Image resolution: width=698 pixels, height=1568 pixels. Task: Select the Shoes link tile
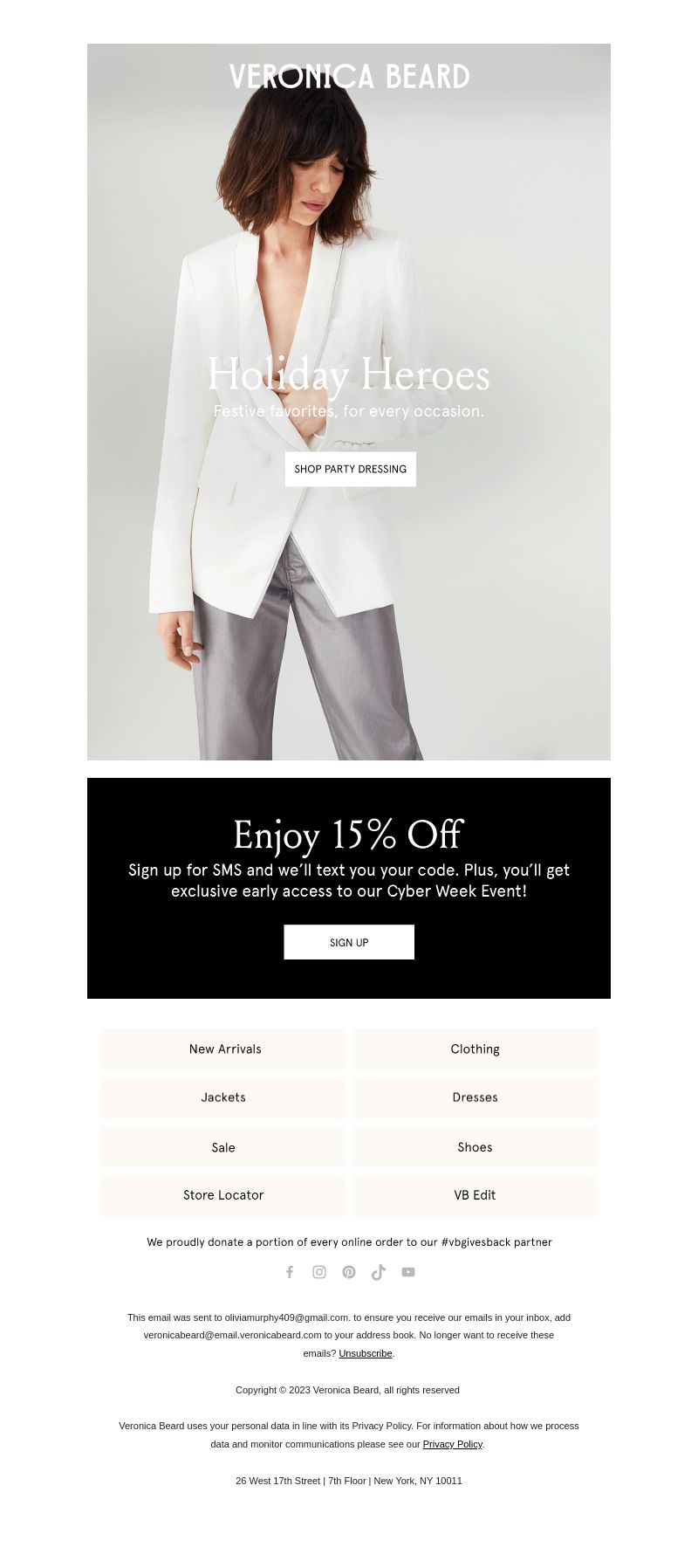pyautogui.click(x=476, y=1147)
